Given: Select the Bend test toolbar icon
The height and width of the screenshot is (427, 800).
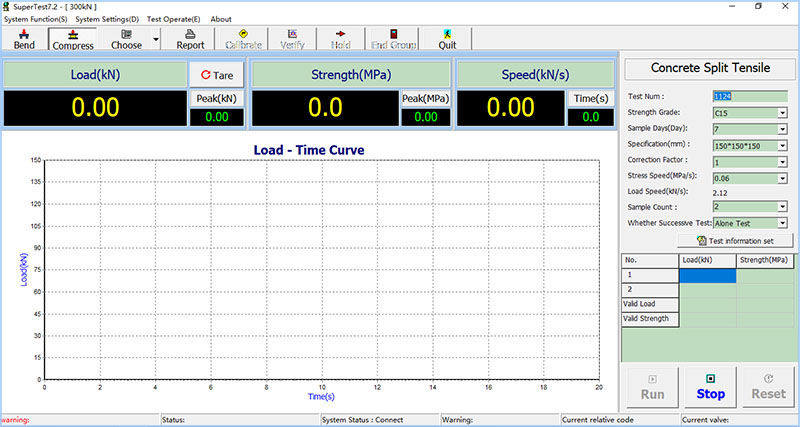Looking at the screenshot, I should [x=23, y=39].
